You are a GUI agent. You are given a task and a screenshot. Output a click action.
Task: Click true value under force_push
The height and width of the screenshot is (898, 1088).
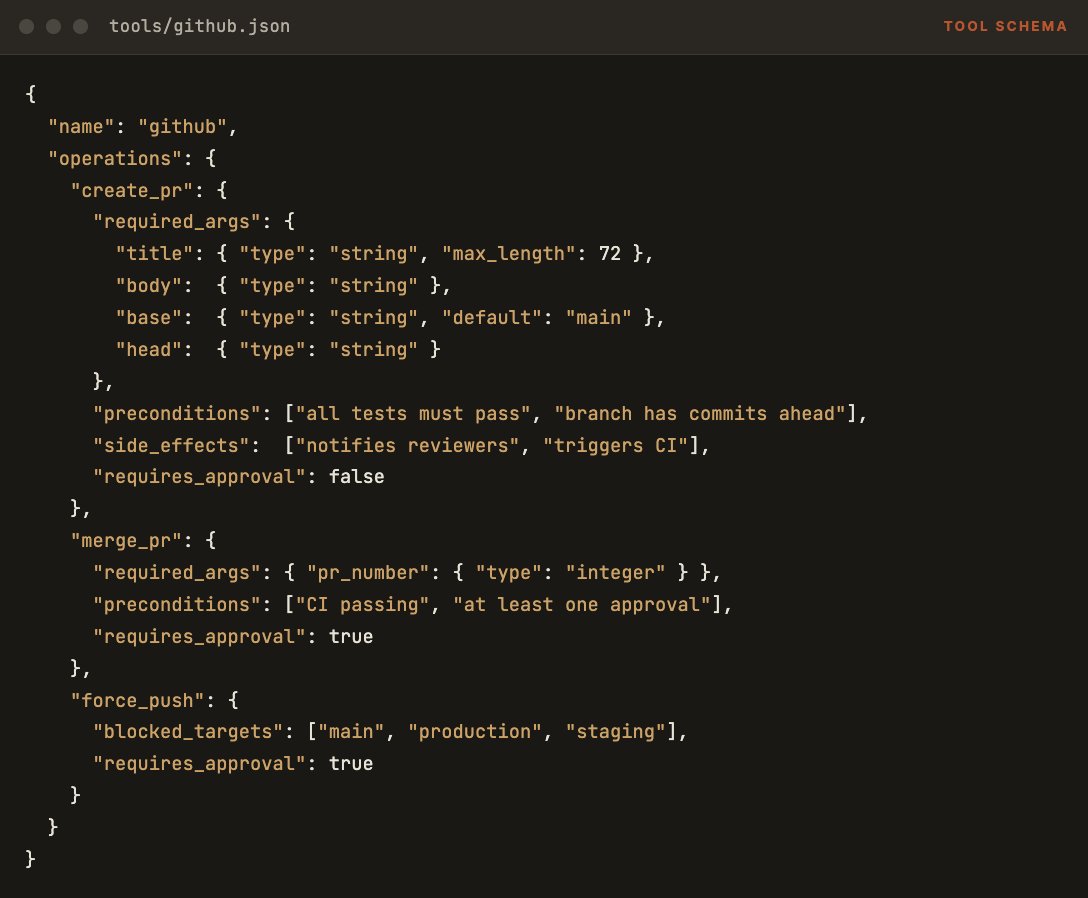click(x=351, y=763)
